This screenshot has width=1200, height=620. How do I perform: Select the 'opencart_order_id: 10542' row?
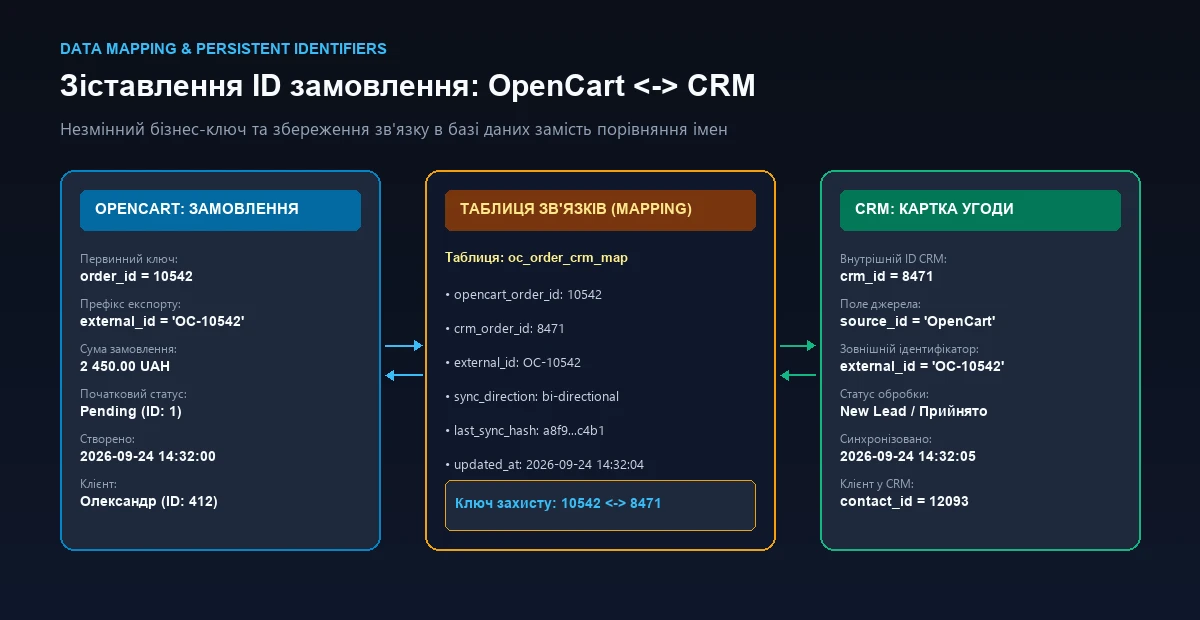tap(523, 295)
